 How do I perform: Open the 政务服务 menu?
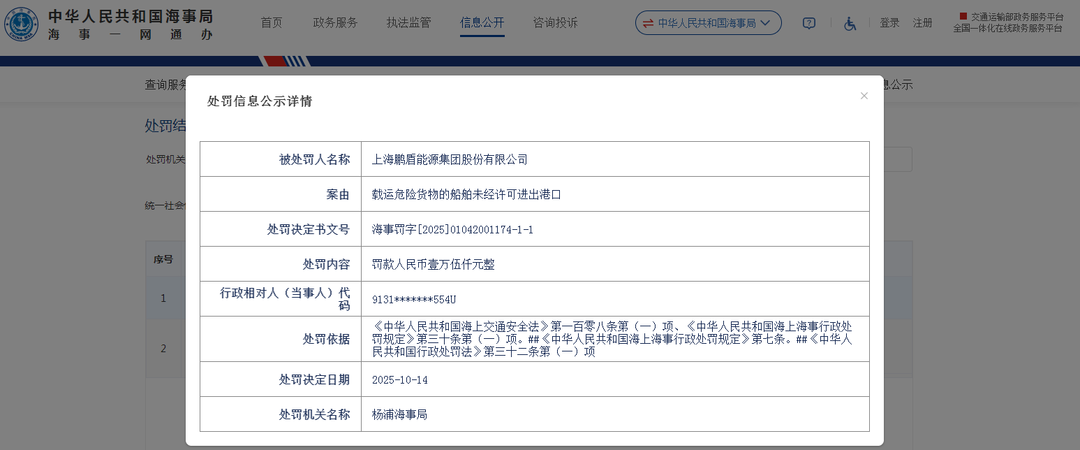coord(335,23)
